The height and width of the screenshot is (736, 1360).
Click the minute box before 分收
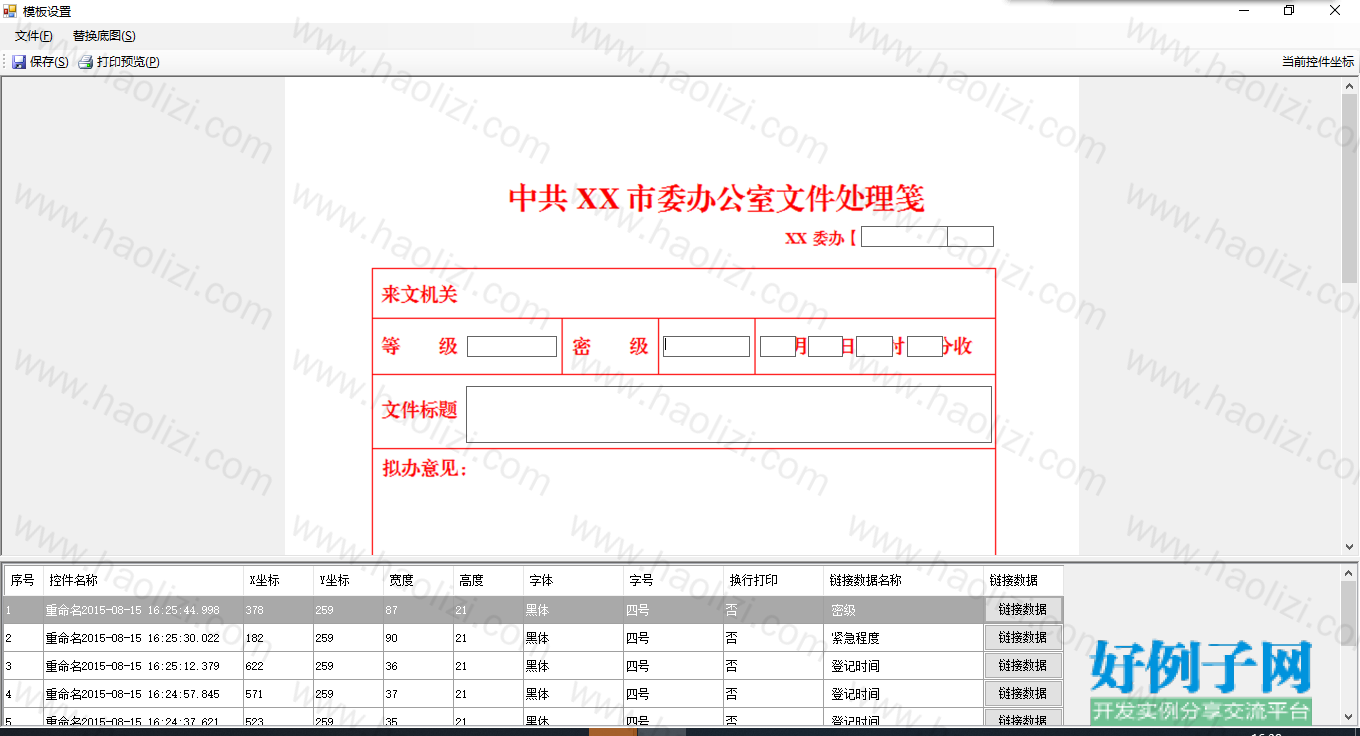(925, 347)
